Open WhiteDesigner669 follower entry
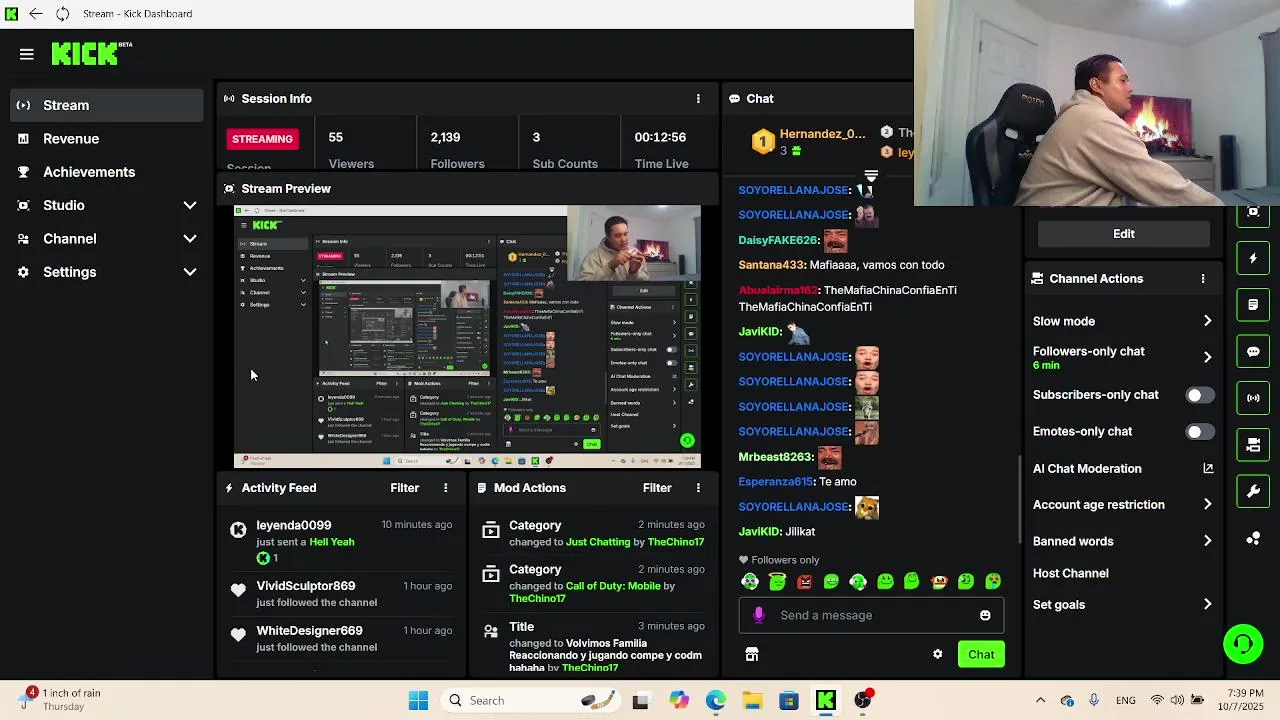This screenshot has height=720, width=1280. [341, 638]
